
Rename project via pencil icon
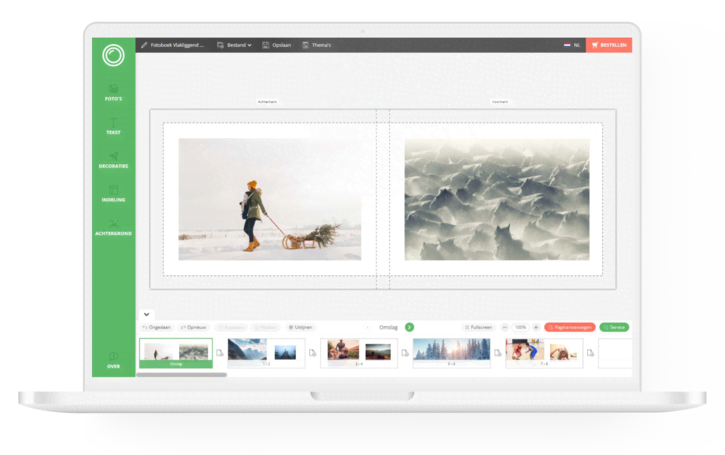click(x=144, y=45)
